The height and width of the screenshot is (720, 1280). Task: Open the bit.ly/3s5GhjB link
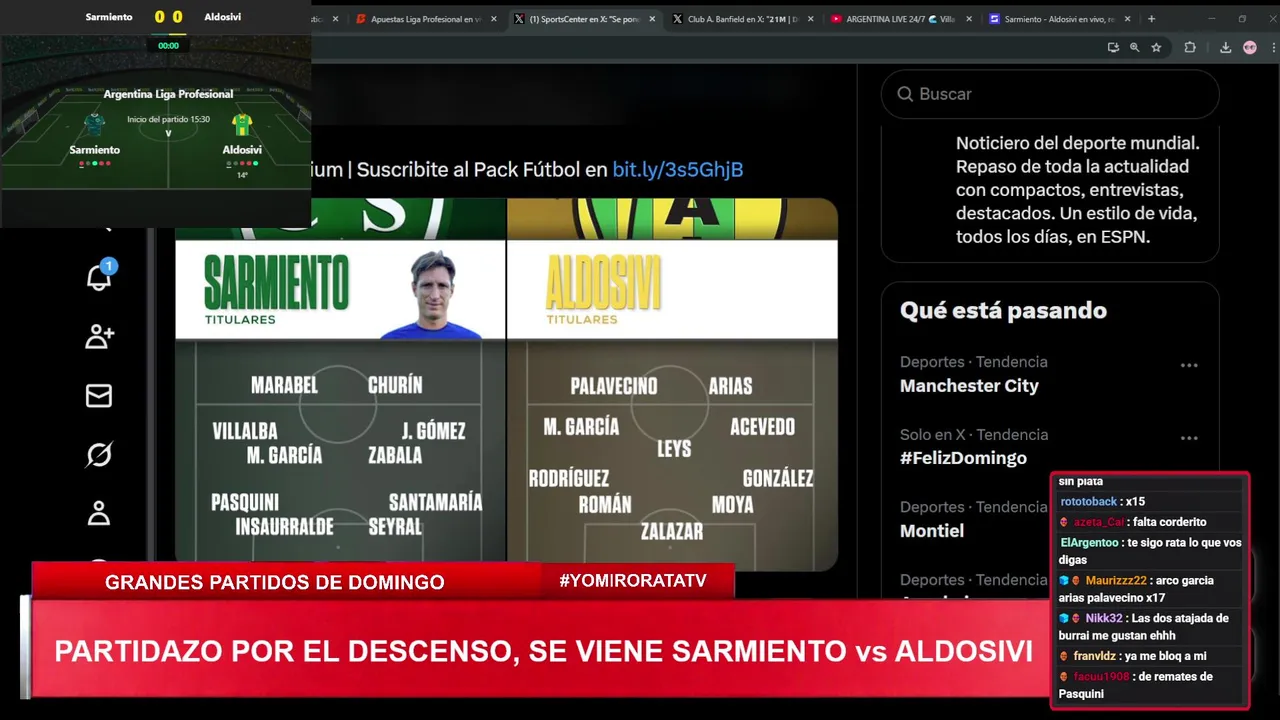[x=677, y=170]
